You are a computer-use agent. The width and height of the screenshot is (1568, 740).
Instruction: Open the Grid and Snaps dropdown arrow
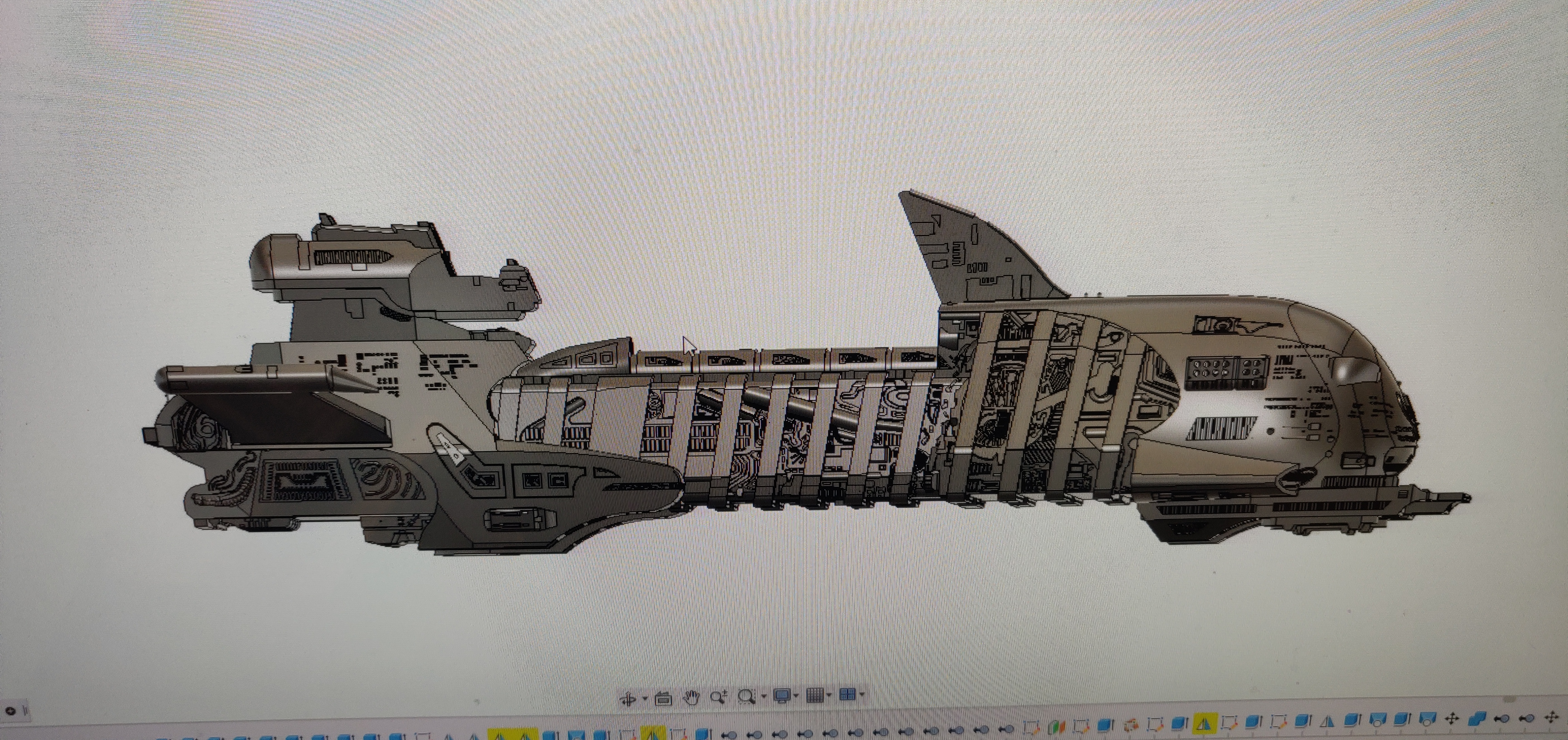tap(829, 695)
